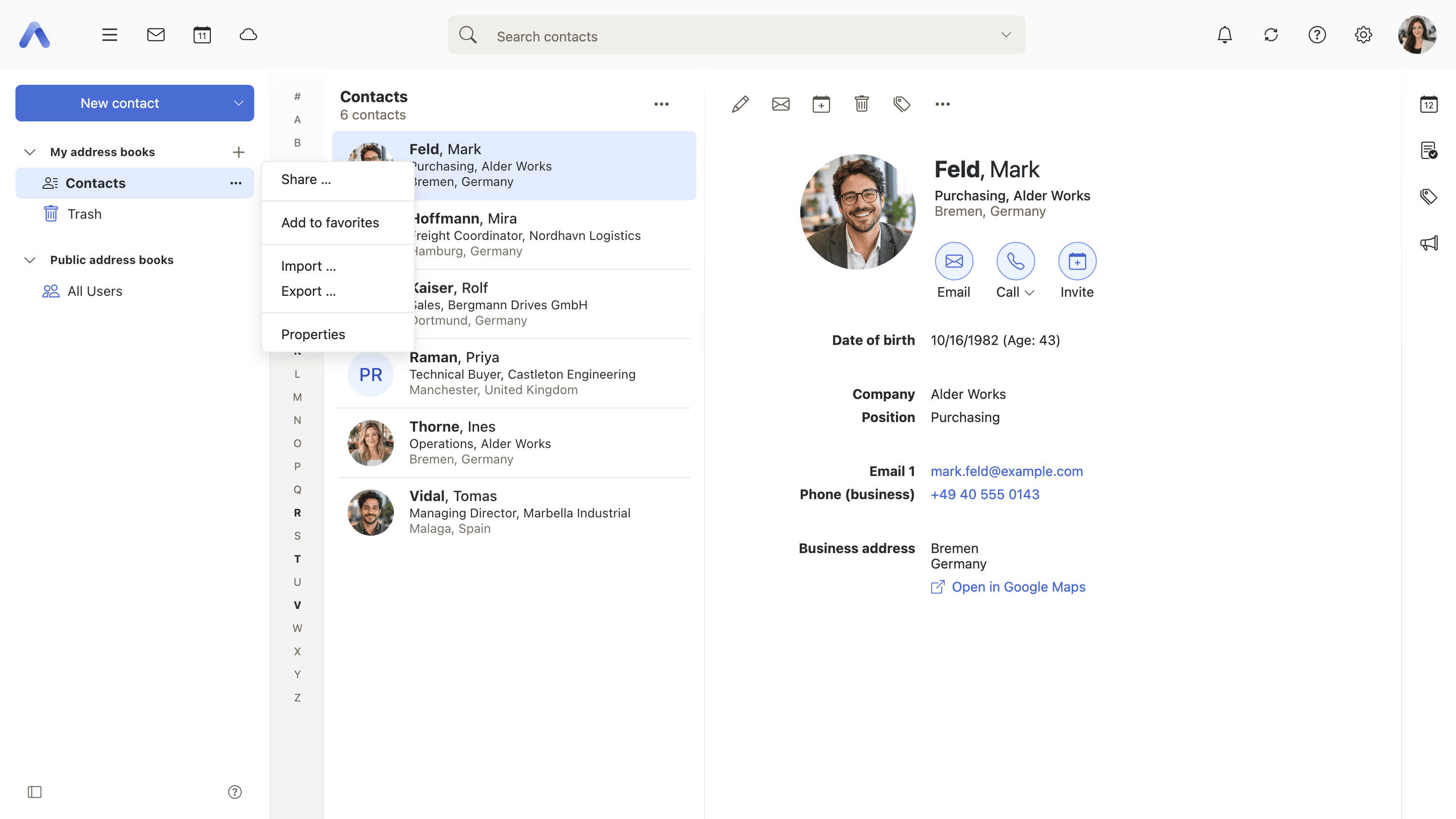Click the Open in Google Maps link
Screen dimensions: 1456x819
pyautogui.click(x=1008, y=588)
